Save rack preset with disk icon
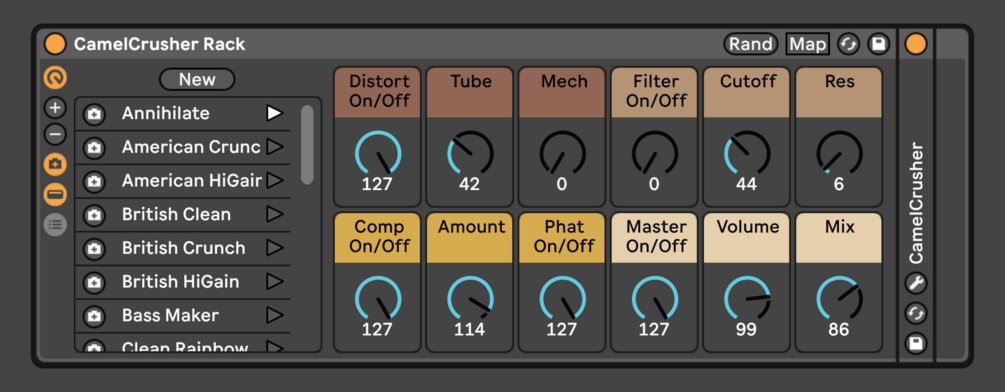1005x392 pixels. [879, 44]
